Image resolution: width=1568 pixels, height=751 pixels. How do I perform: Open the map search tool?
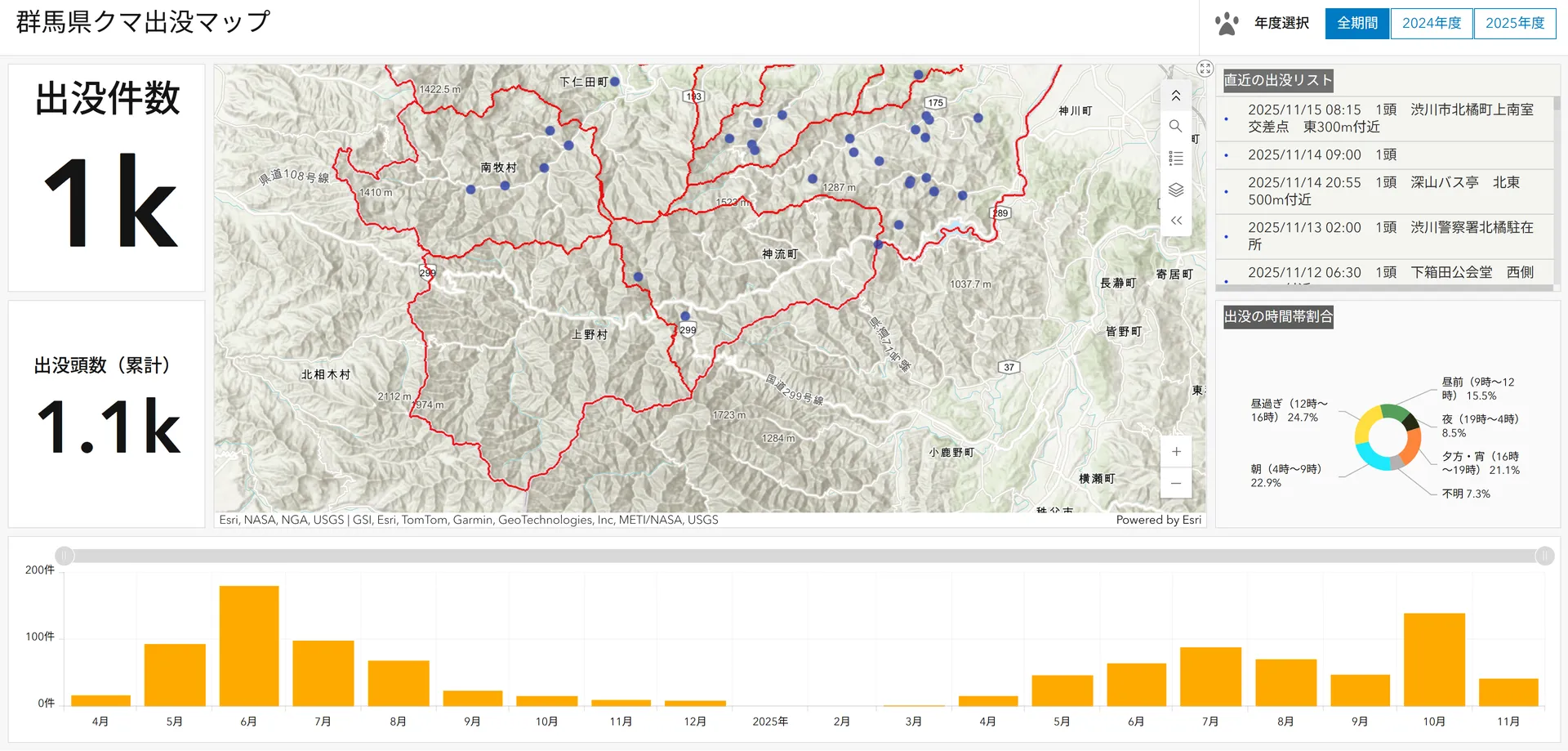point(1175,127)
